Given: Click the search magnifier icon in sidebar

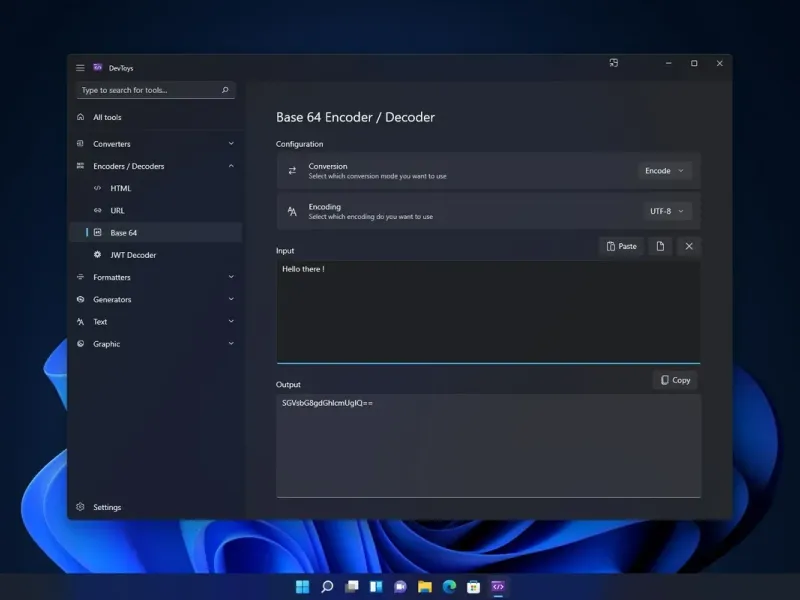Looking at the screenshot, I should click(x=225, y=90).
